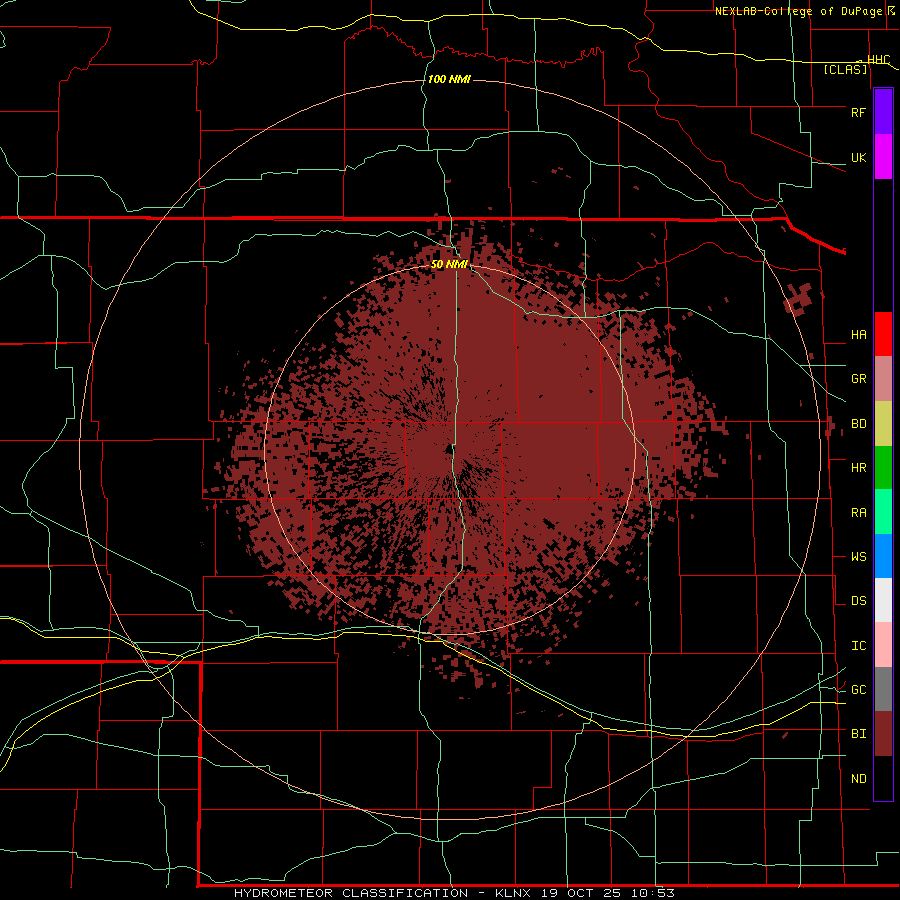Click the 100 NMI range ring label

(x=449, y=79)
